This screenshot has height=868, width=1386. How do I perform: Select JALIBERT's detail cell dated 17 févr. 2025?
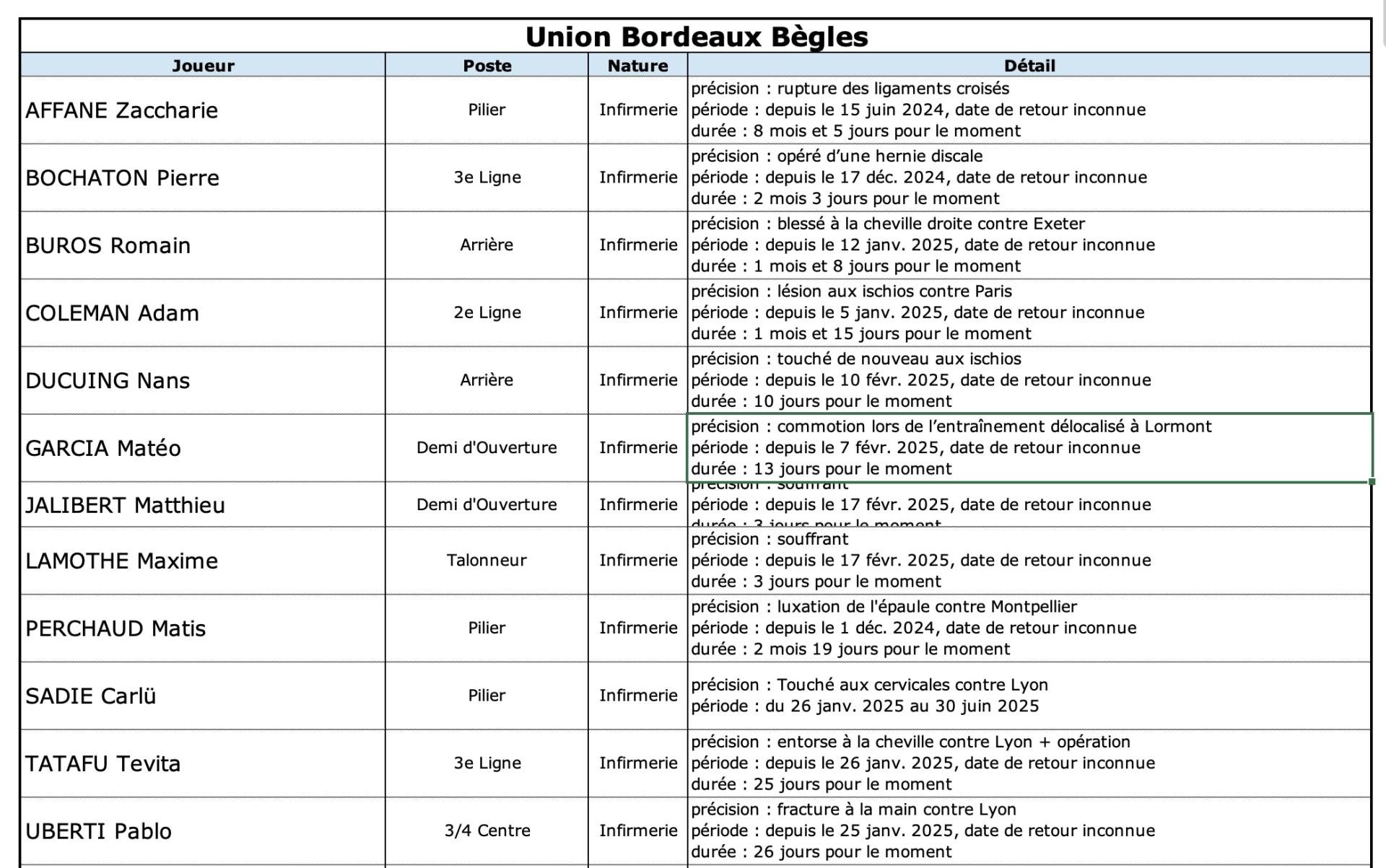(x=1029, y=504)
